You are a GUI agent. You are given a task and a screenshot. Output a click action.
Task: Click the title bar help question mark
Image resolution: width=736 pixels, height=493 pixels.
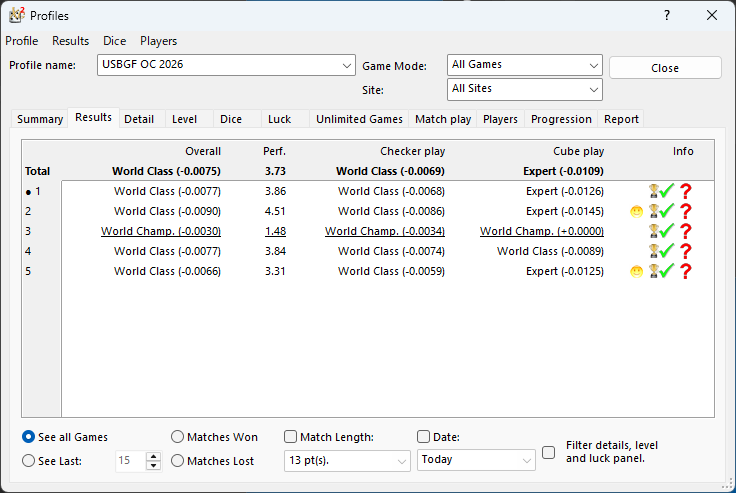pos(667,15)
